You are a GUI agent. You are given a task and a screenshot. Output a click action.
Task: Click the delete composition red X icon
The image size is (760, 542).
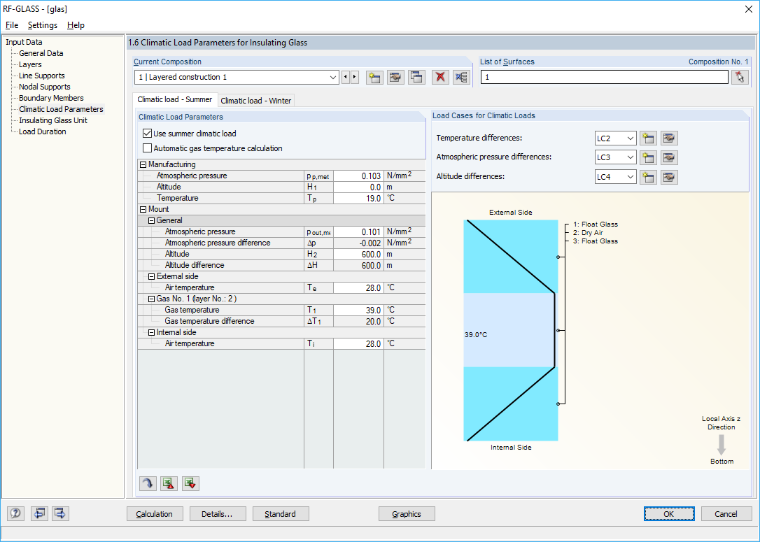(x=440, y=78)
